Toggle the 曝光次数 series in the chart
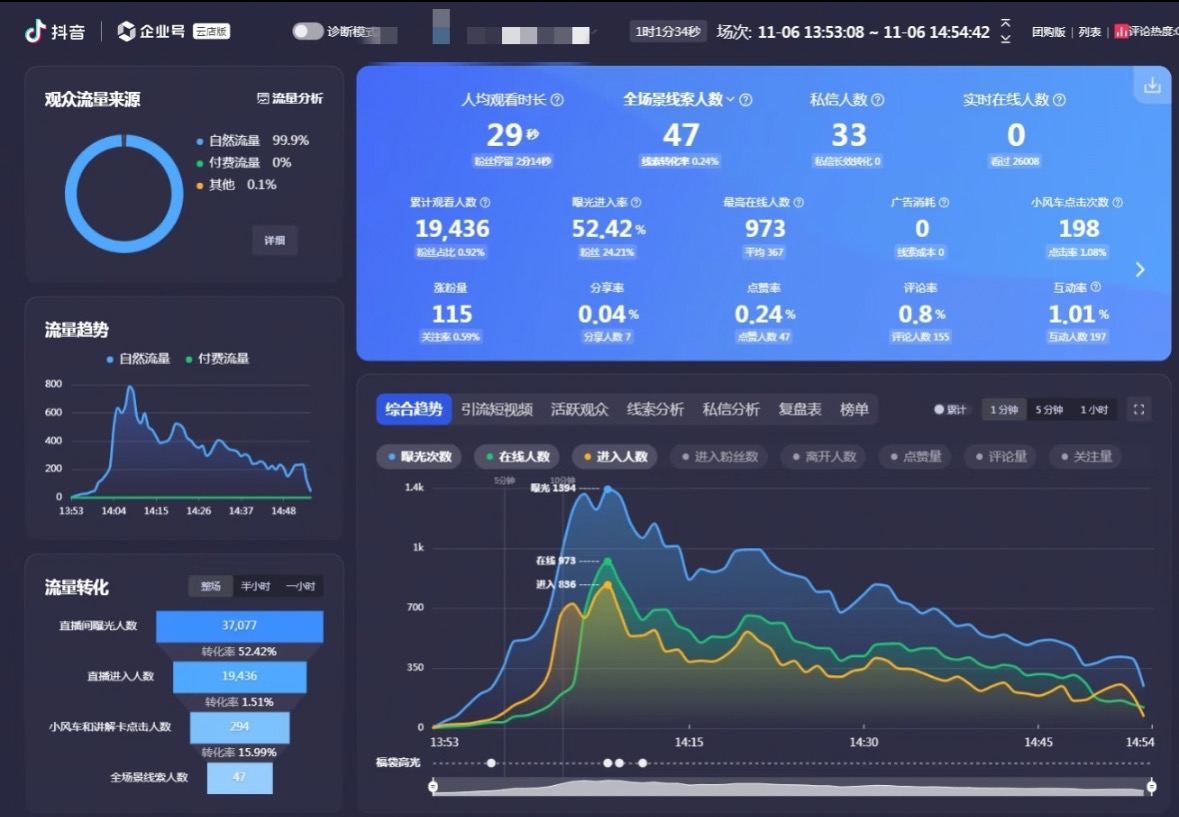The image size is (1179, 817). click(420, 456)
